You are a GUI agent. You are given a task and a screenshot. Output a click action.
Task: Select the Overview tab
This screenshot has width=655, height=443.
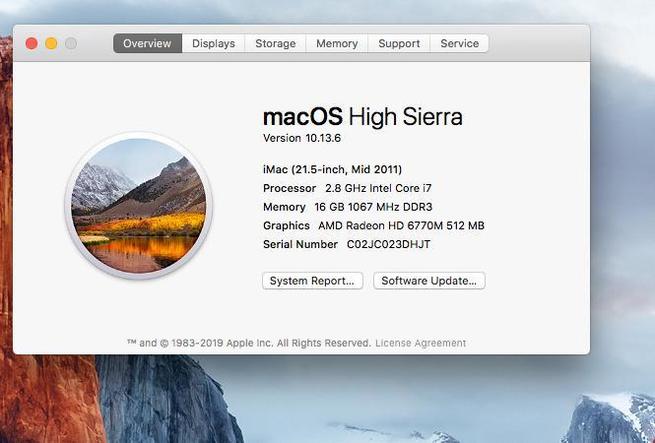click(148, 44)
